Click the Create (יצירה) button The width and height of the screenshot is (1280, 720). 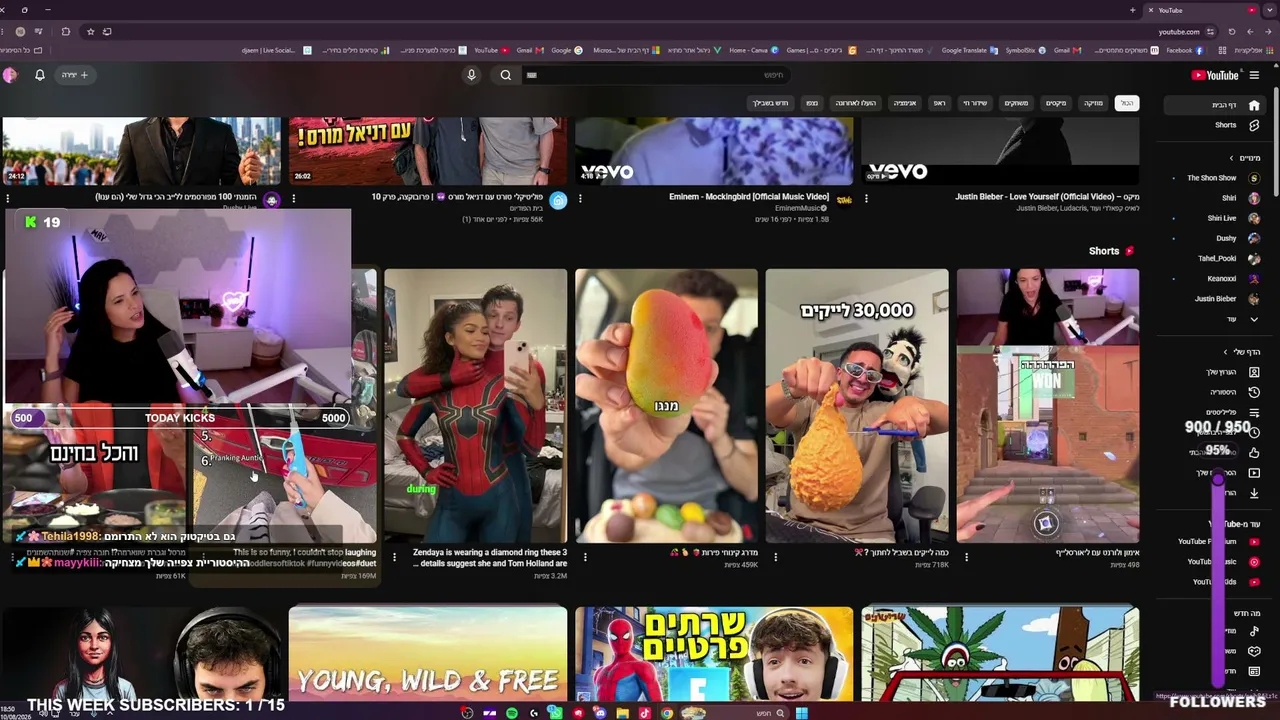[x=76, y=75]
